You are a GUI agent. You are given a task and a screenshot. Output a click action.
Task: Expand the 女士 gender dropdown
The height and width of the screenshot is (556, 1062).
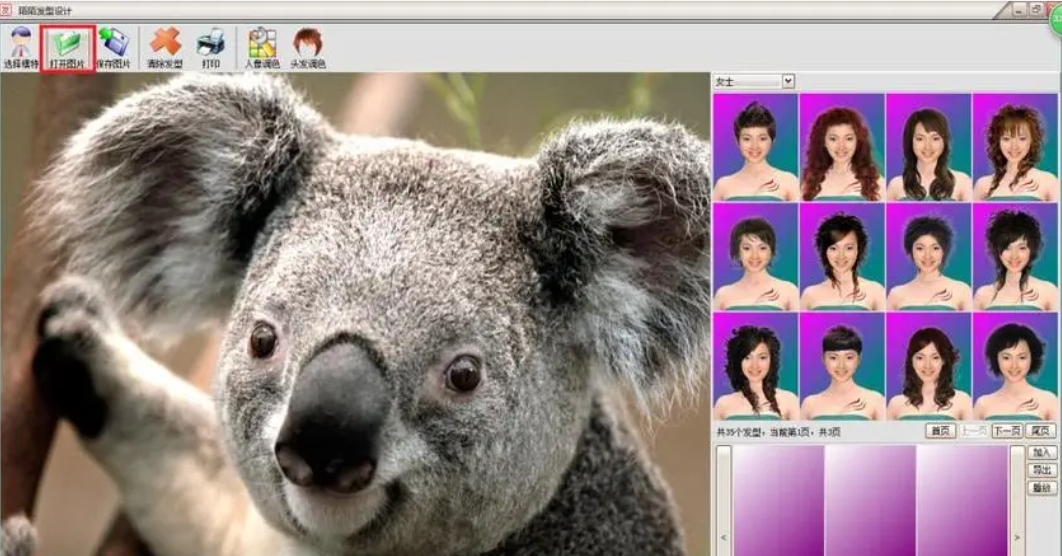click(x=788, y=81)
